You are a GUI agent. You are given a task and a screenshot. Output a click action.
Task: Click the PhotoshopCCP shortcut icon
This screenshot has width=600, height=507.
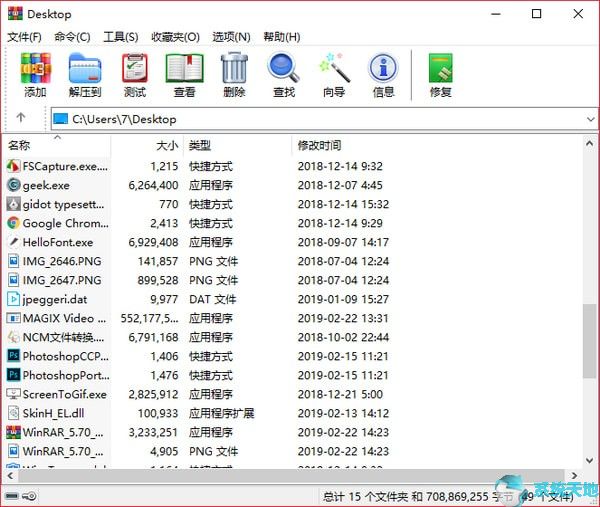point(13,356)
